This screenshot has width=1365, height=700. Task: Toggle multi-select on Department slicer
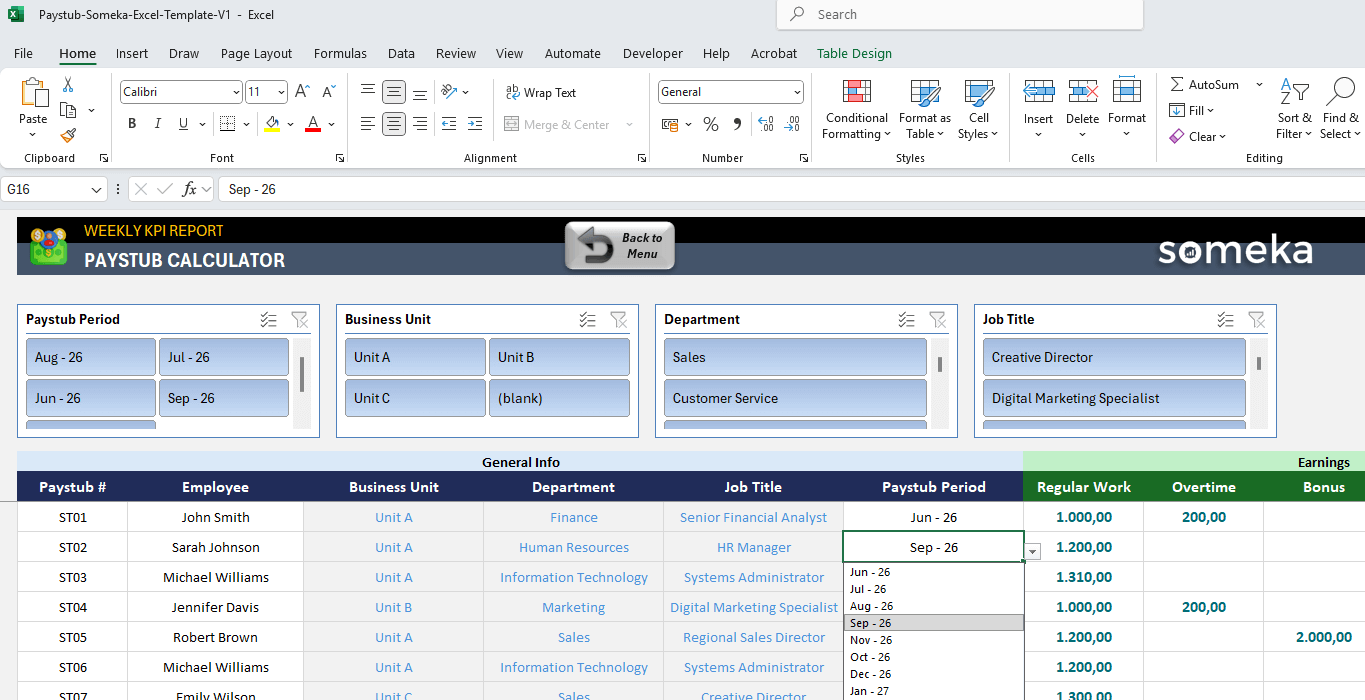[x=906, y=320]
